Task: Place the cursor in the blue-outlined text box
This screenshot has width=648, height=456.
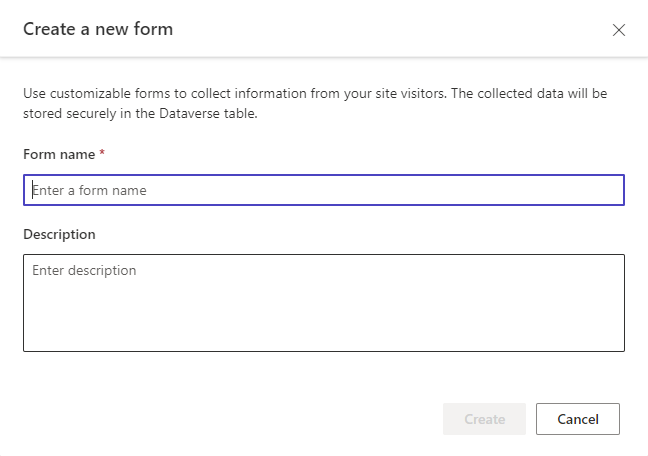Action: pyautogui.click(x=324, y=190)
